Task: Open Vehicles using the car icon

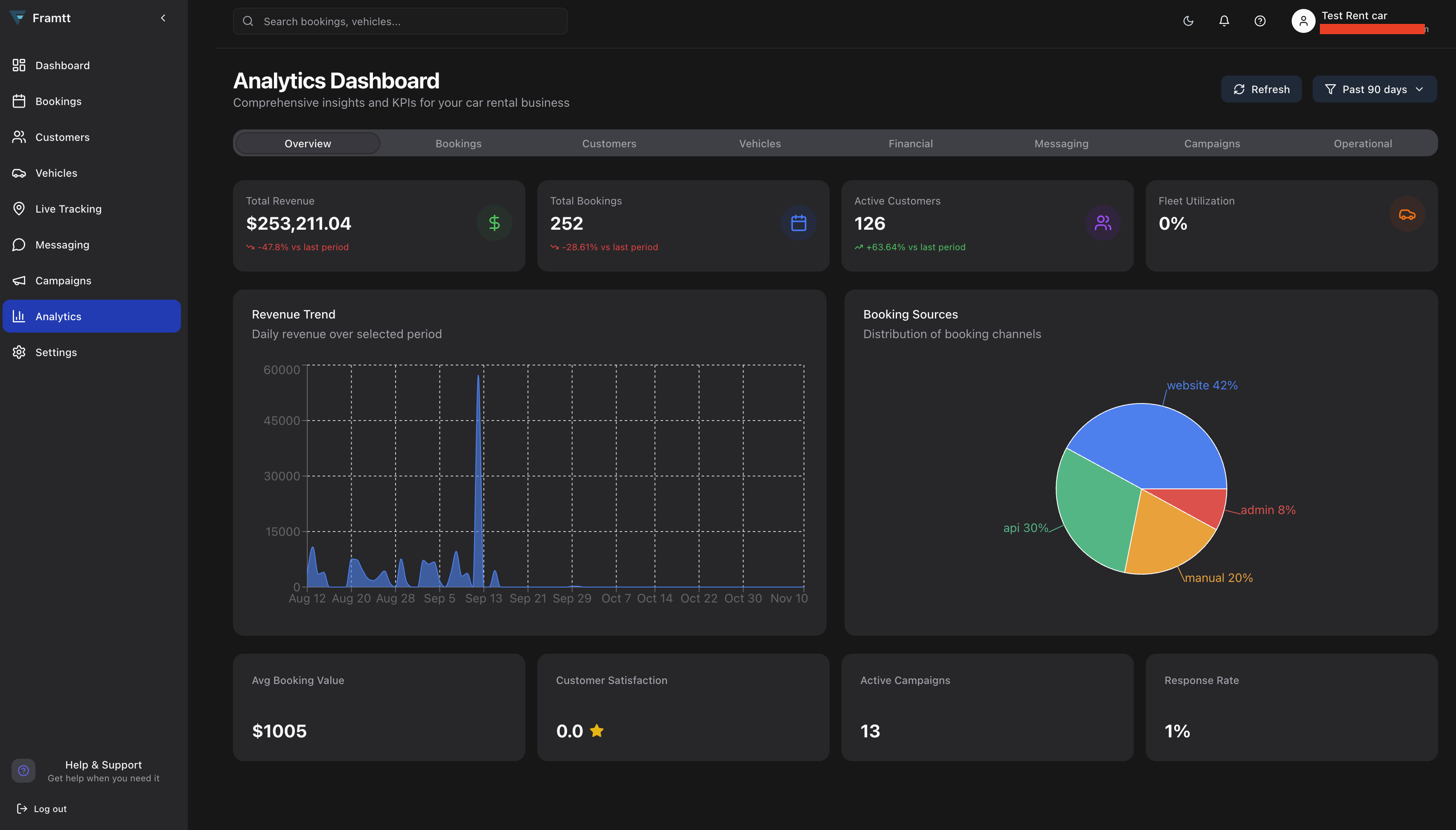Action: (19, 173)
